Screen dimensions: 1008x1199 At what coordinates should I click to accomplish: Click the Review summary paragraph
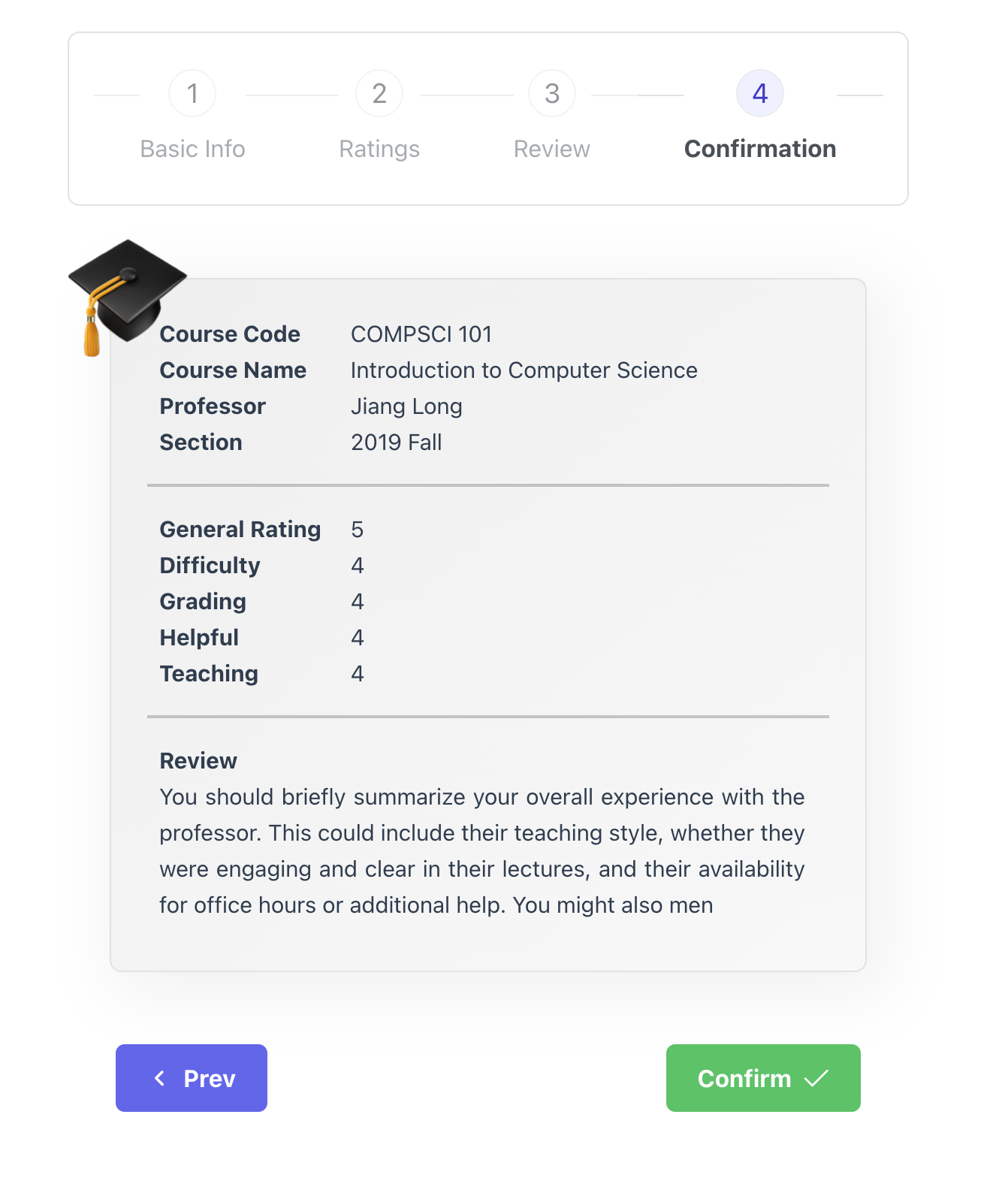[x=481, y=851]
